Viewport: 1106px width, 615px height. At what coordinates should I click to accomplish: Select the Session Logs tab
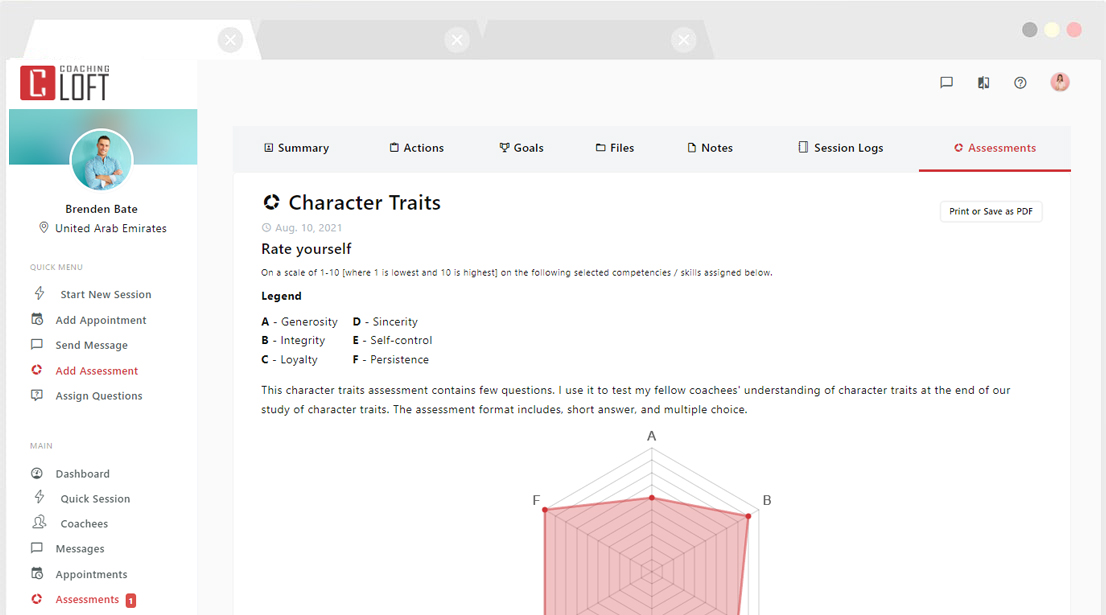coord(840,148)
